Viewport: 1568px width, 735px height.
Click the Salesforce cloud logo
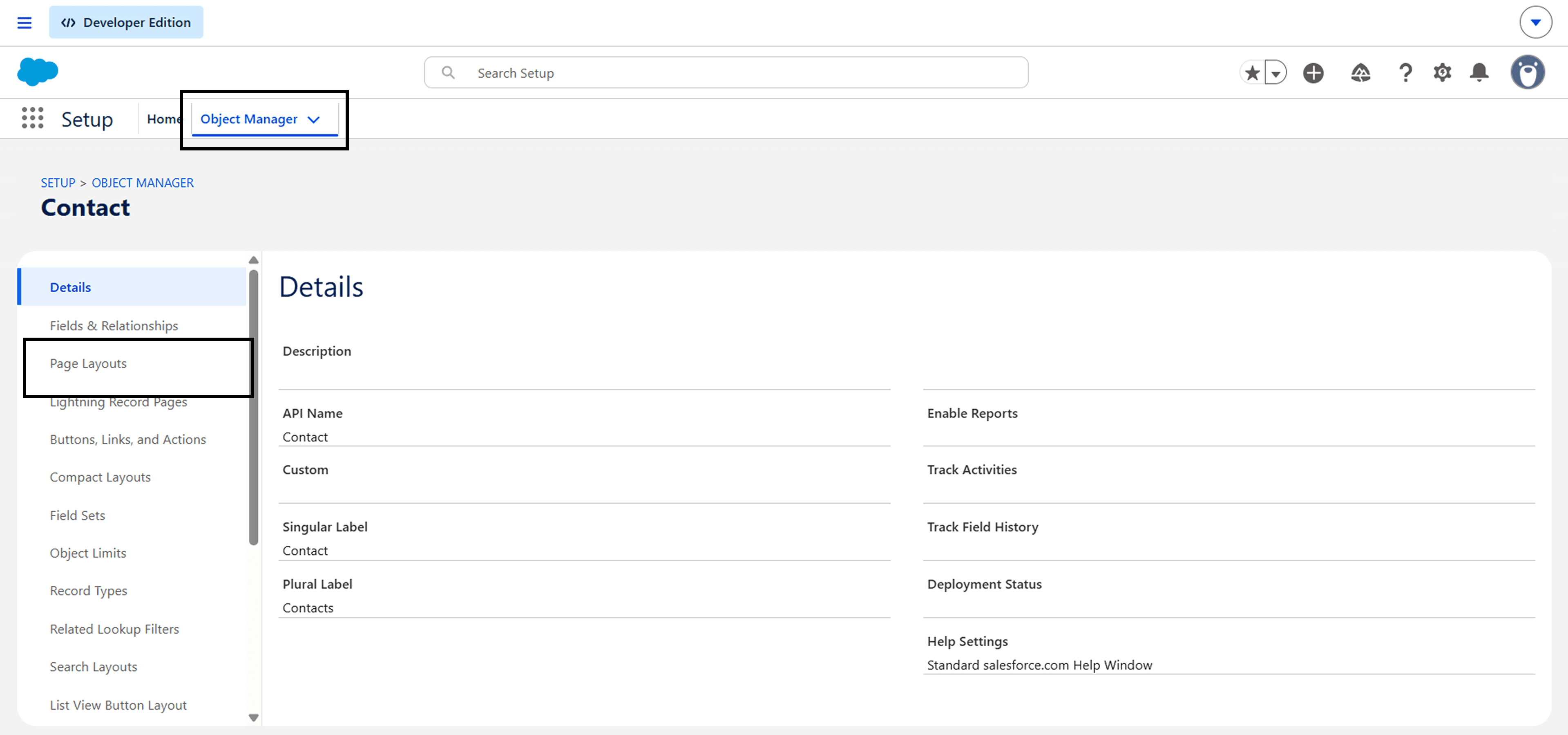[38, 72]
